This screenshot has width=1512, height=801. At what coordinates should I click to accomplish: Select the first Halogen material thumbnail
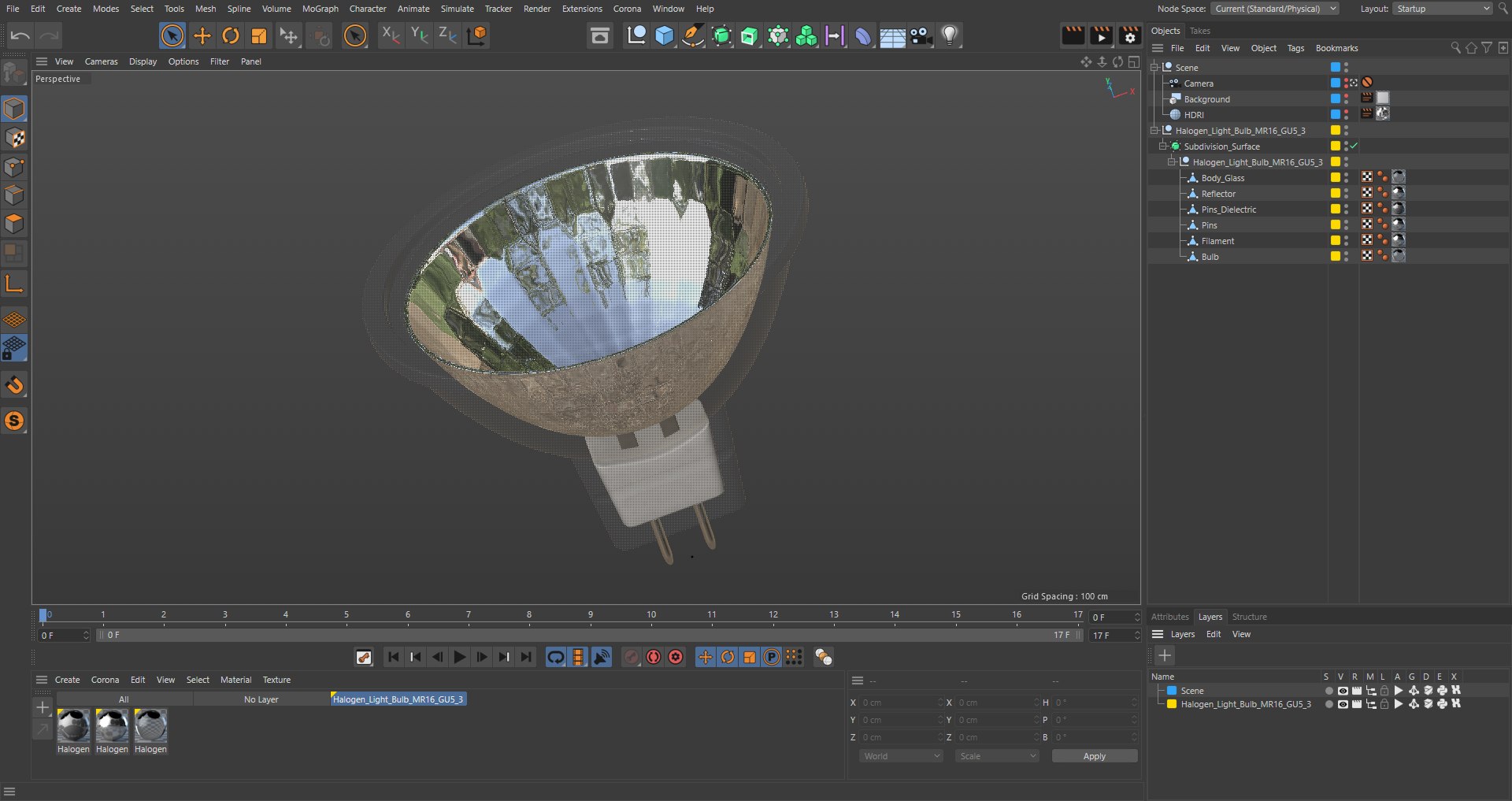tap(73, 725)
